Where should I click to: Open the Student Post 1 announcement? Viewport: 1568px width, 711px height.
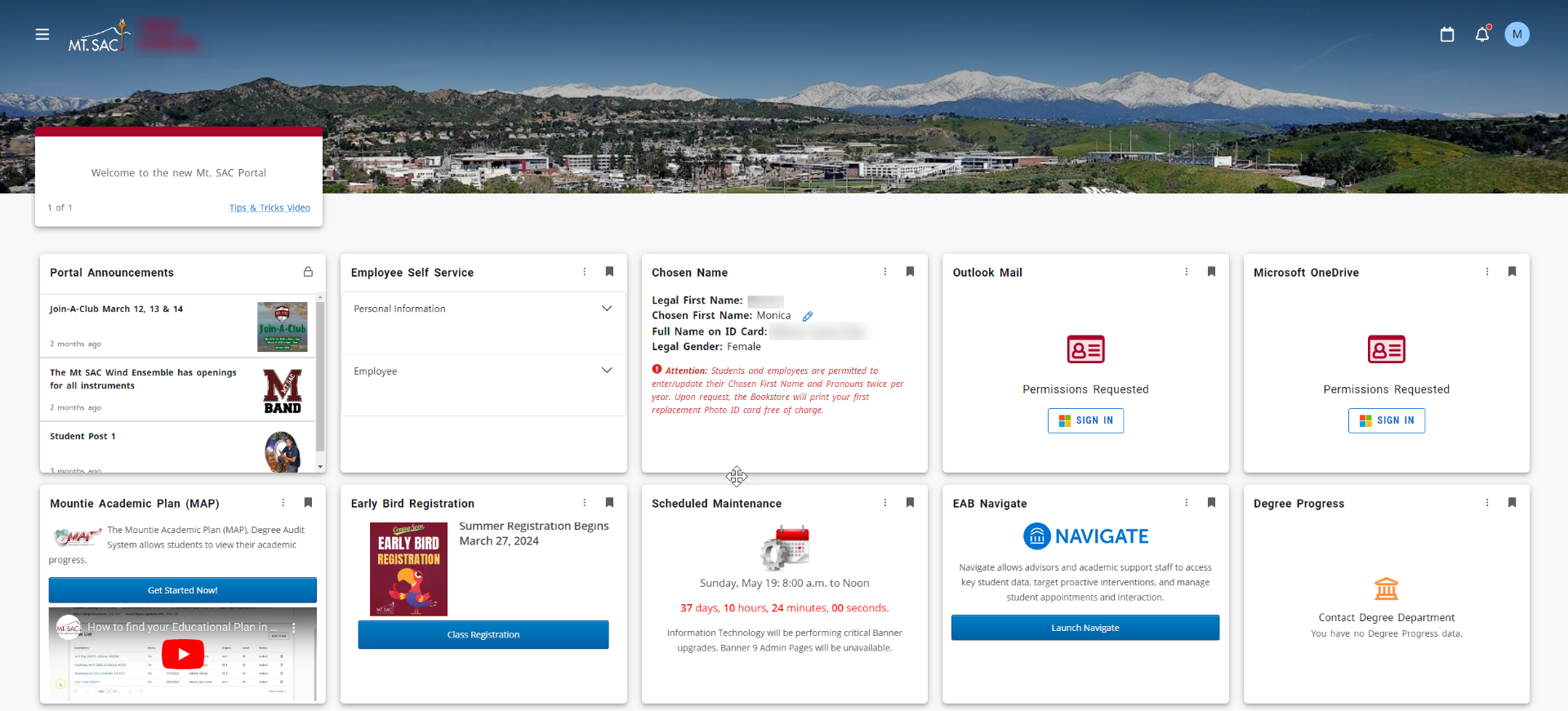coord(82,437)
